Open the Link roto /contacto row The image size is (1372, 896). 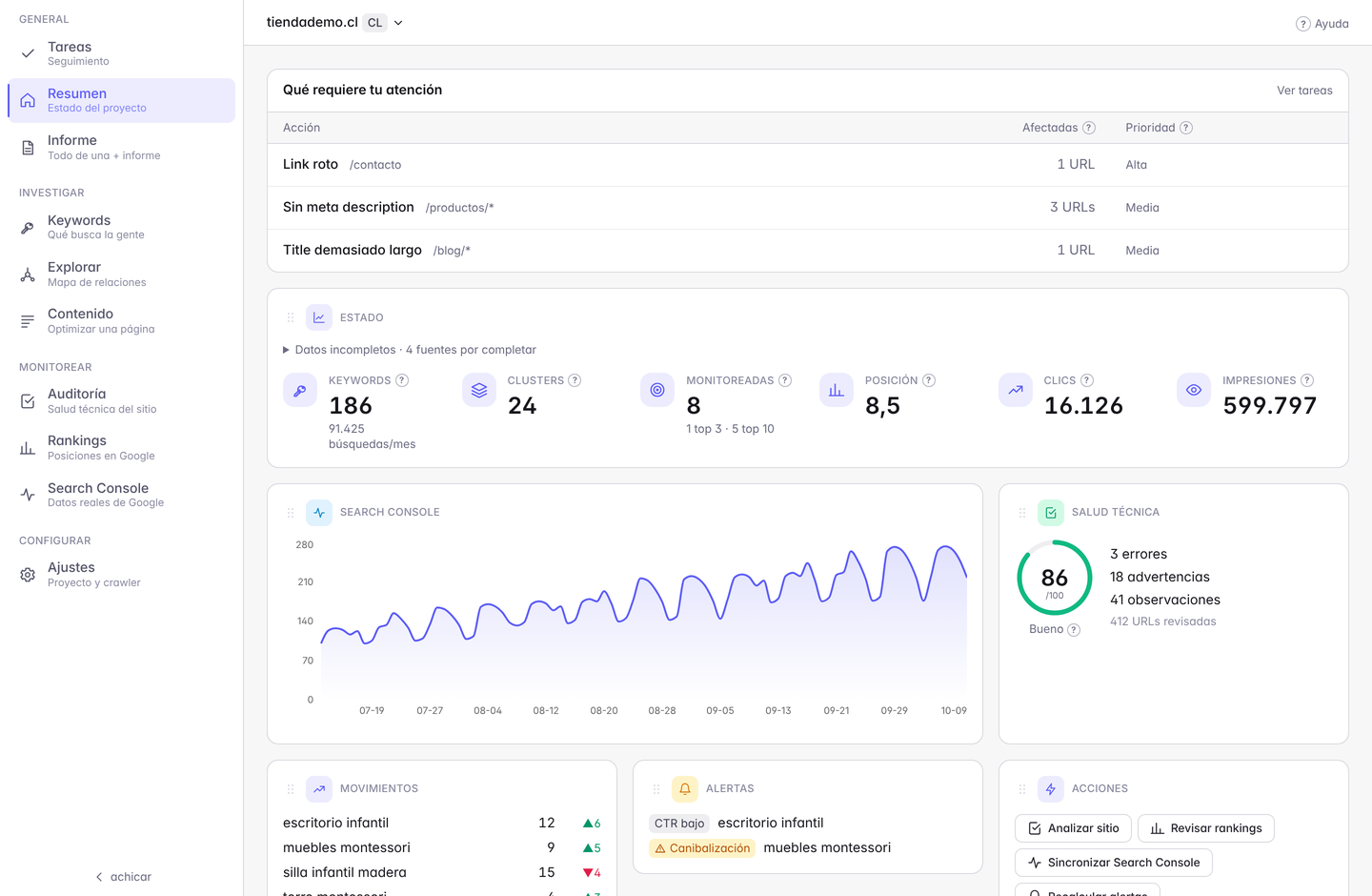coord(808,165)
